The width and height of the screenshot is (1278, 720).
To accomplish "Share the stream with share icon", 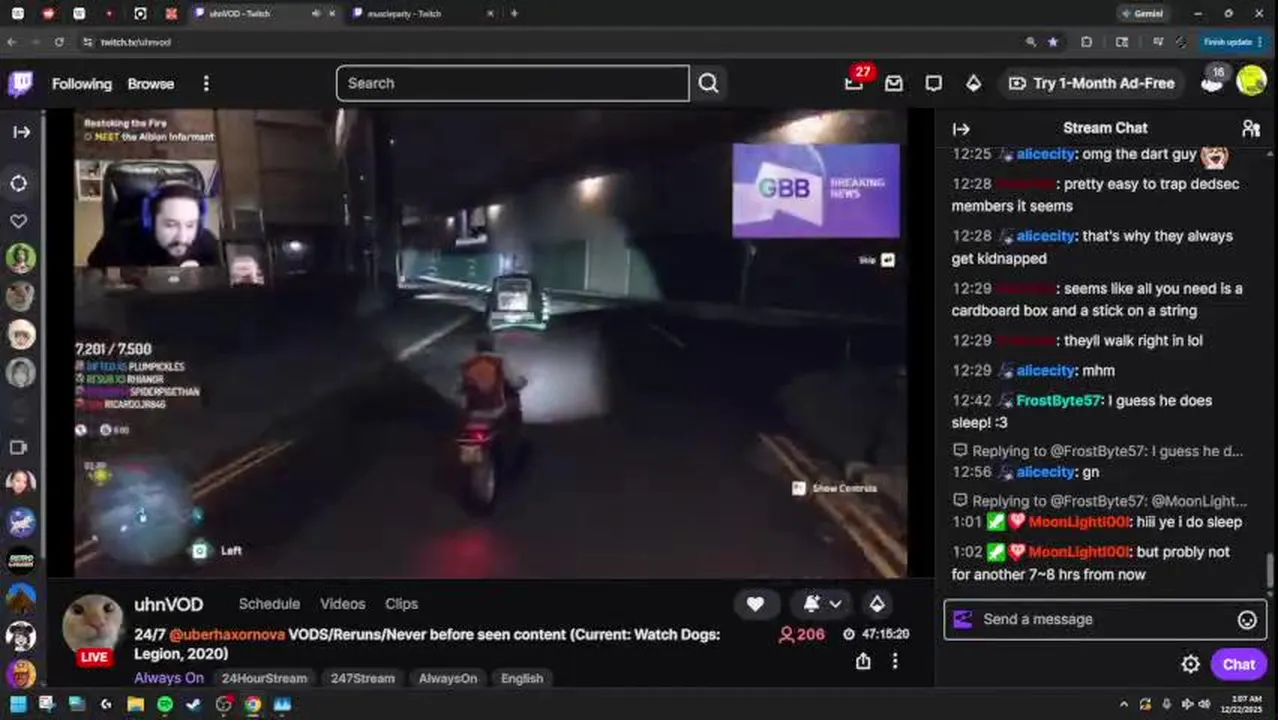I will (x=863, y=661).
